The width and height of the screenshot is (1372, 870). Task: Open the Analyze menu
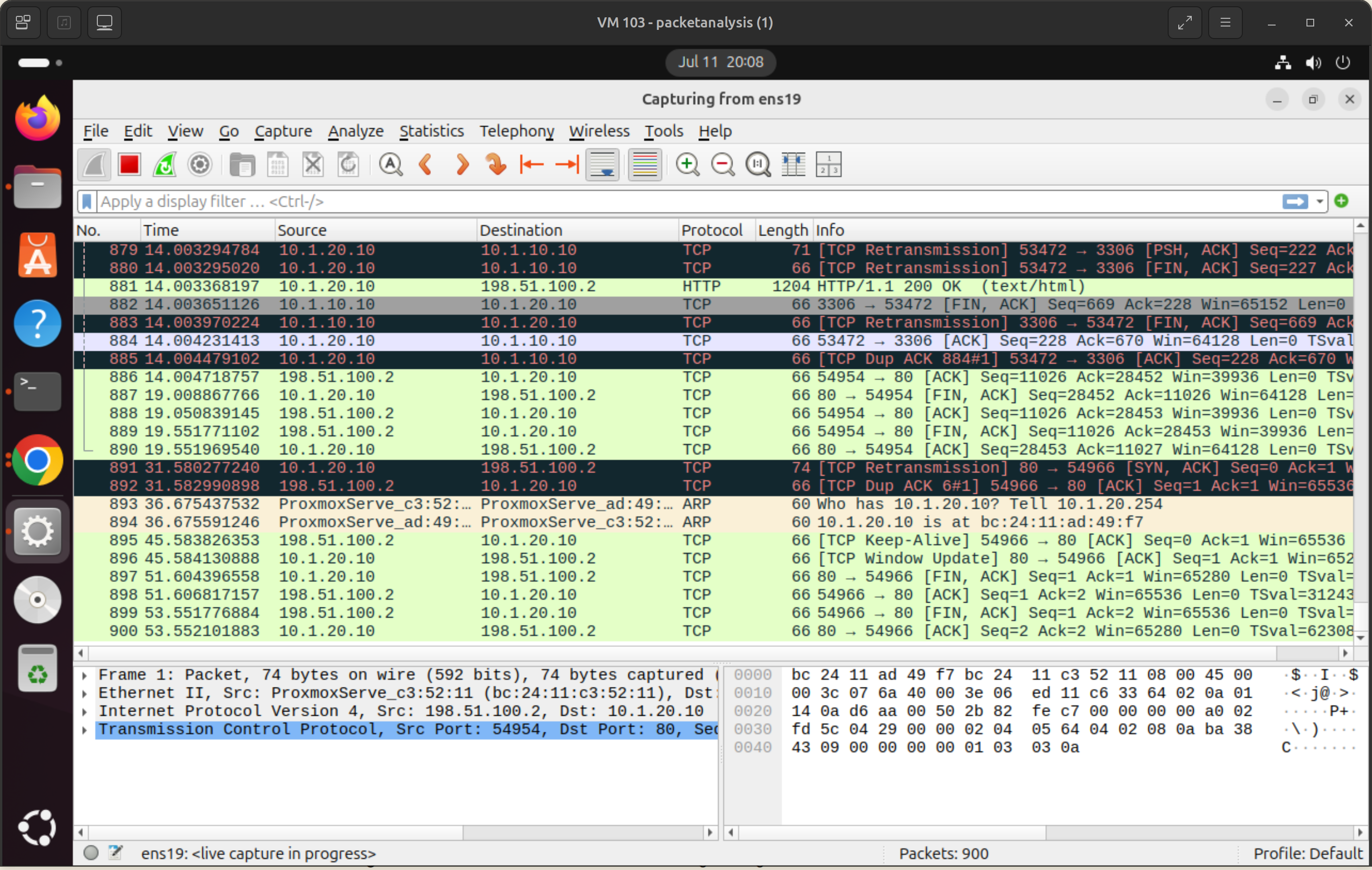click(356, 132)
